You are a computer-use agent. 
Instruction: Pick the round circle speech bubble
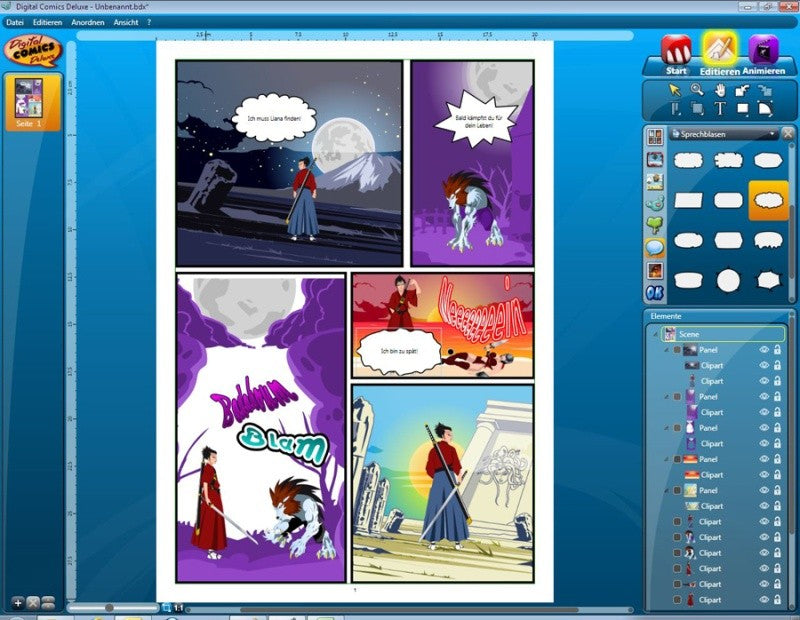click(x=728, y=280)
